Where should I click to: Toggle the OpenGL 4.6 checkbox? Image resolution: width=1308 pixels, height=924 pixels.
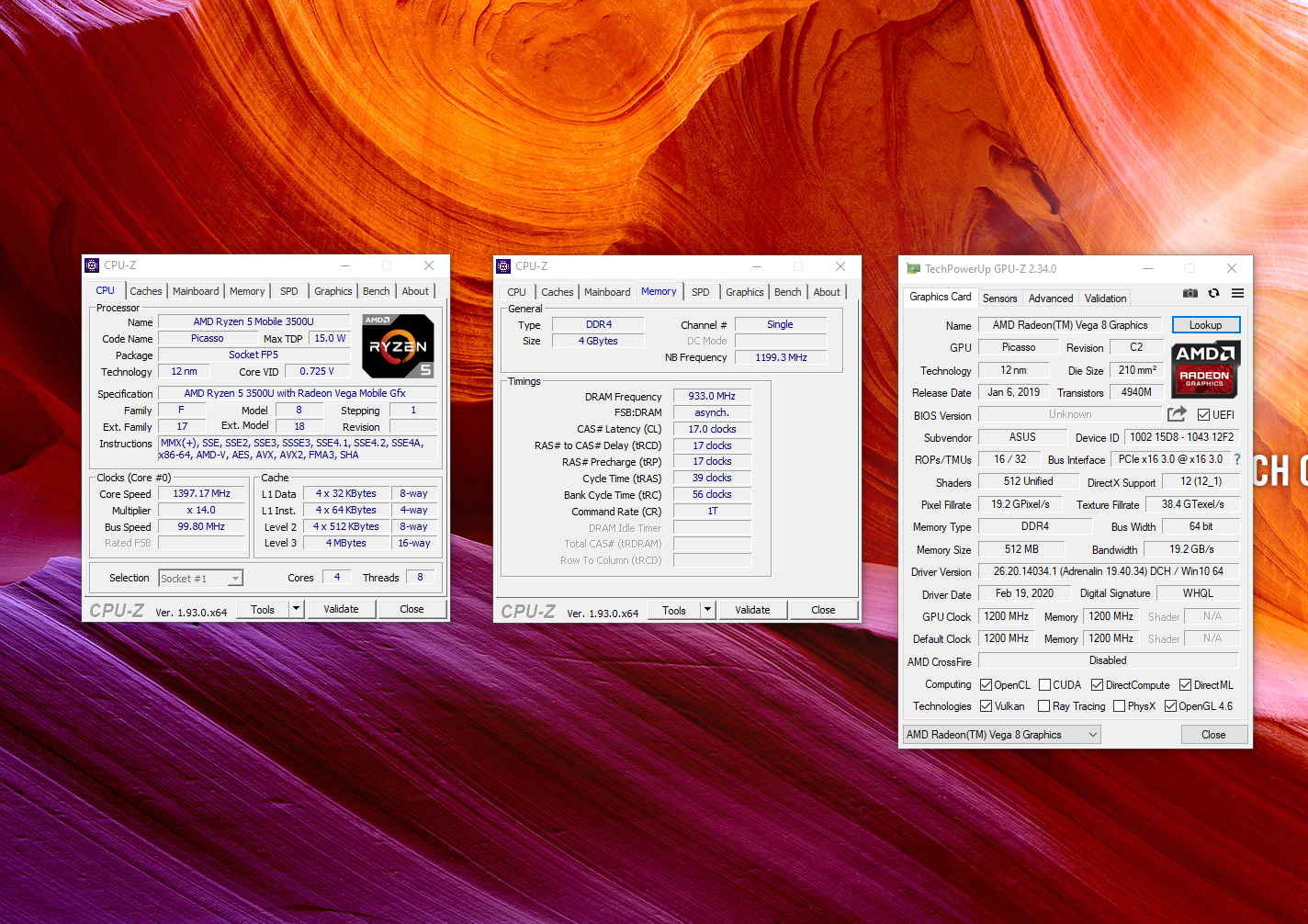[1170, 706]
